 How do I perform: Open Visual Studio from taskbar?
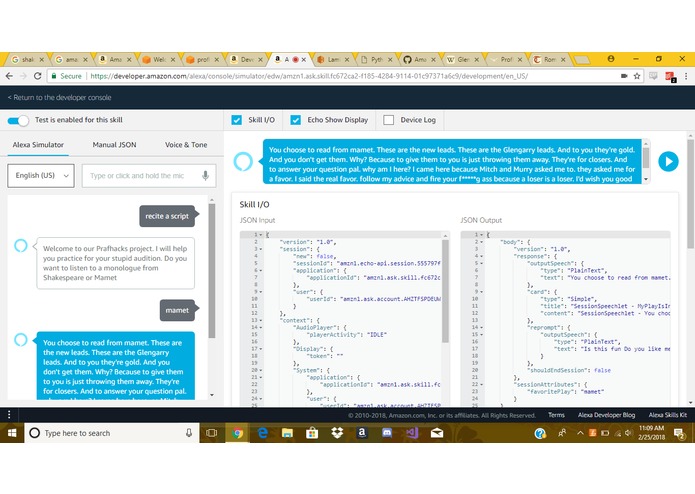coord(412,433)
